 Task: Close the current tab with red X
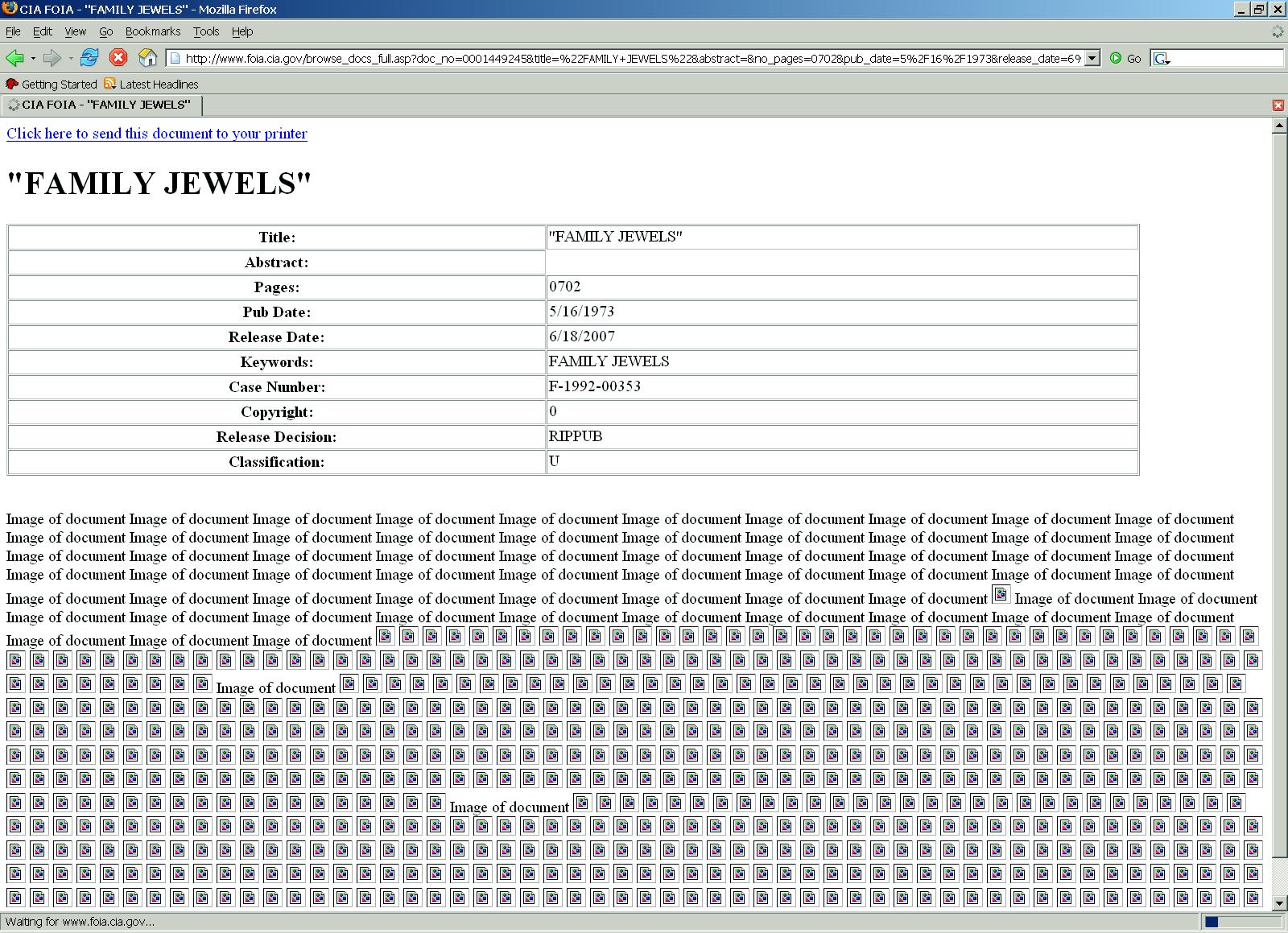pos(1278,105)
